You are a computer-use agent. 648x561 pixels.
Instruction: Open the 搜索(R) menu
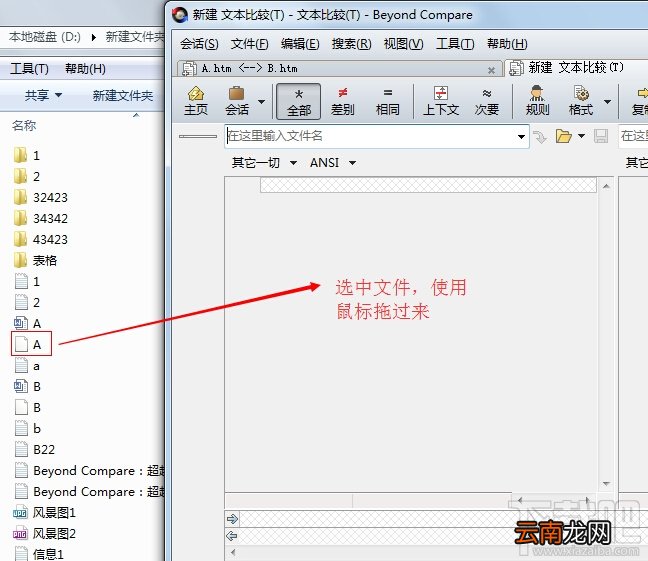point(351,44)
